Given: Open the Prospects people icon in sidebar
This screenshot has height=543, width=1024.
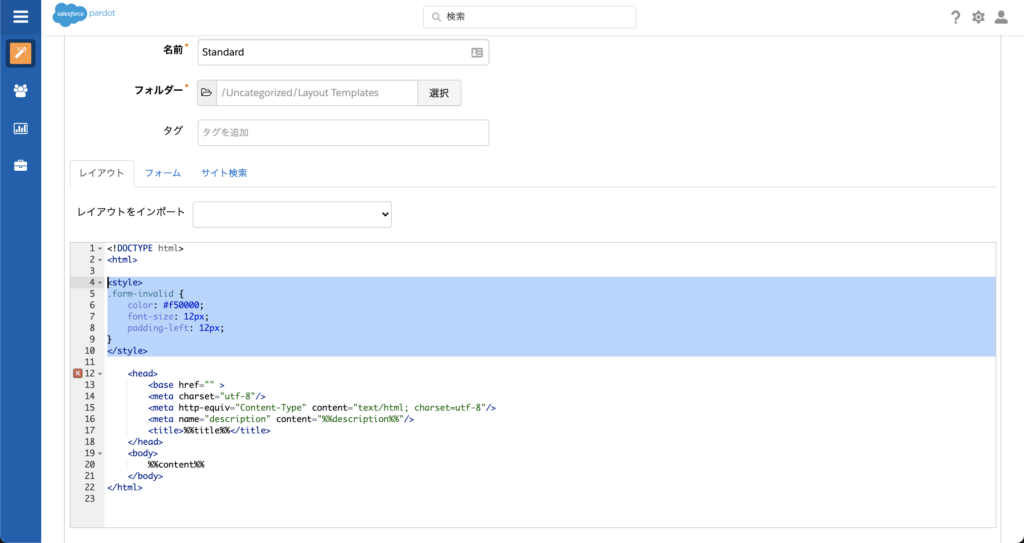Looking at the screenshot, I should tap(20, 91).
